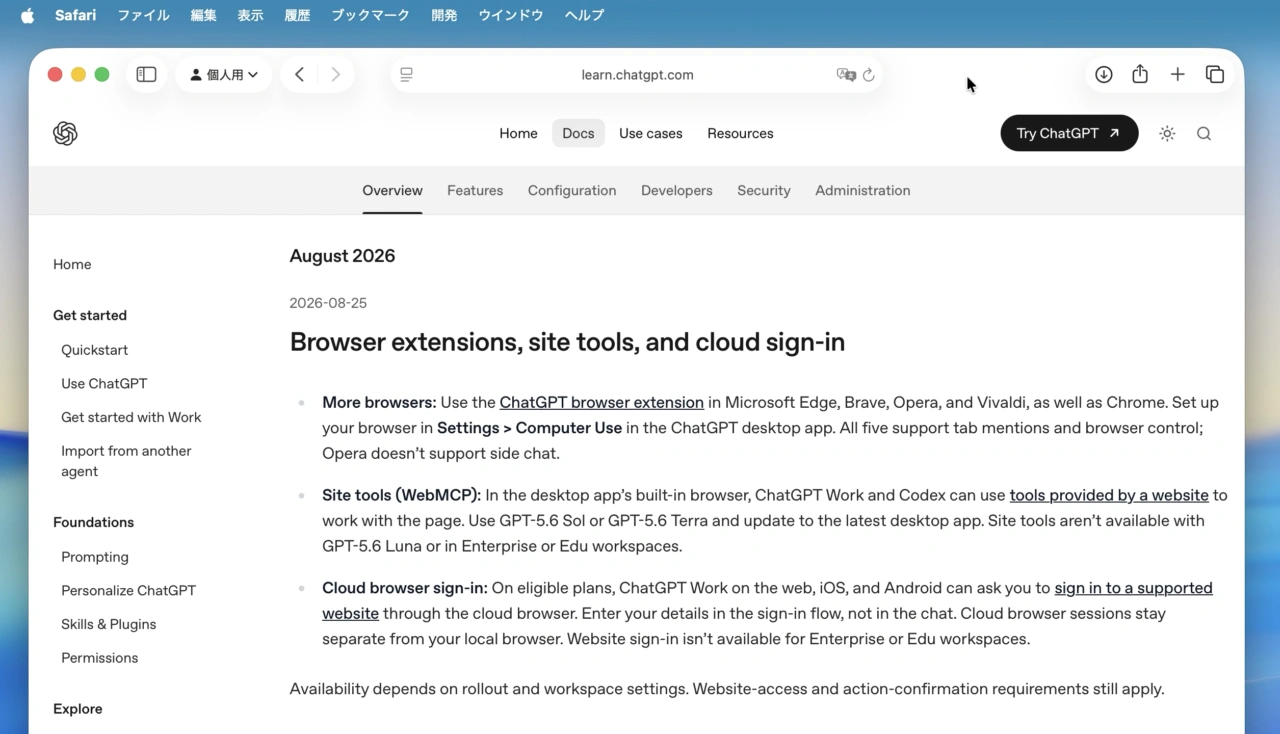1280x734 pixels.
Task: Open the Apple menu
Action: pos(27,15)
